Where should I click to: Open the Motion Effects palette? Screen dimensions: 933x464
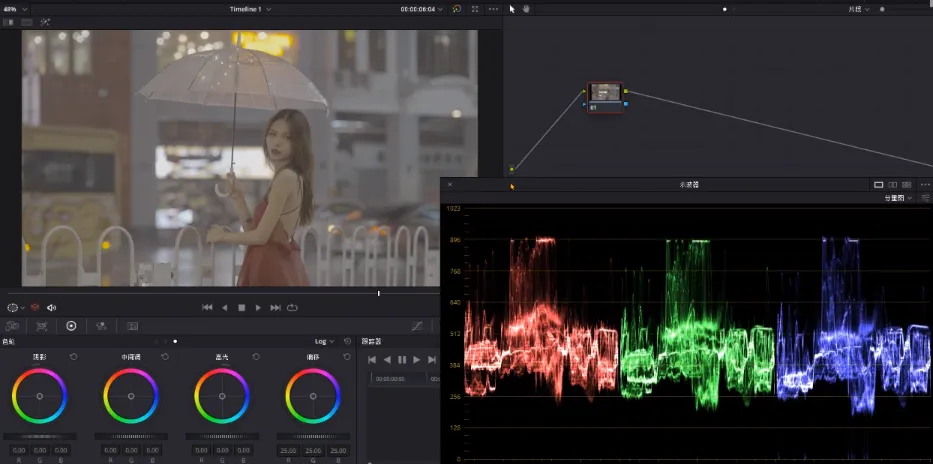(131, 326)
